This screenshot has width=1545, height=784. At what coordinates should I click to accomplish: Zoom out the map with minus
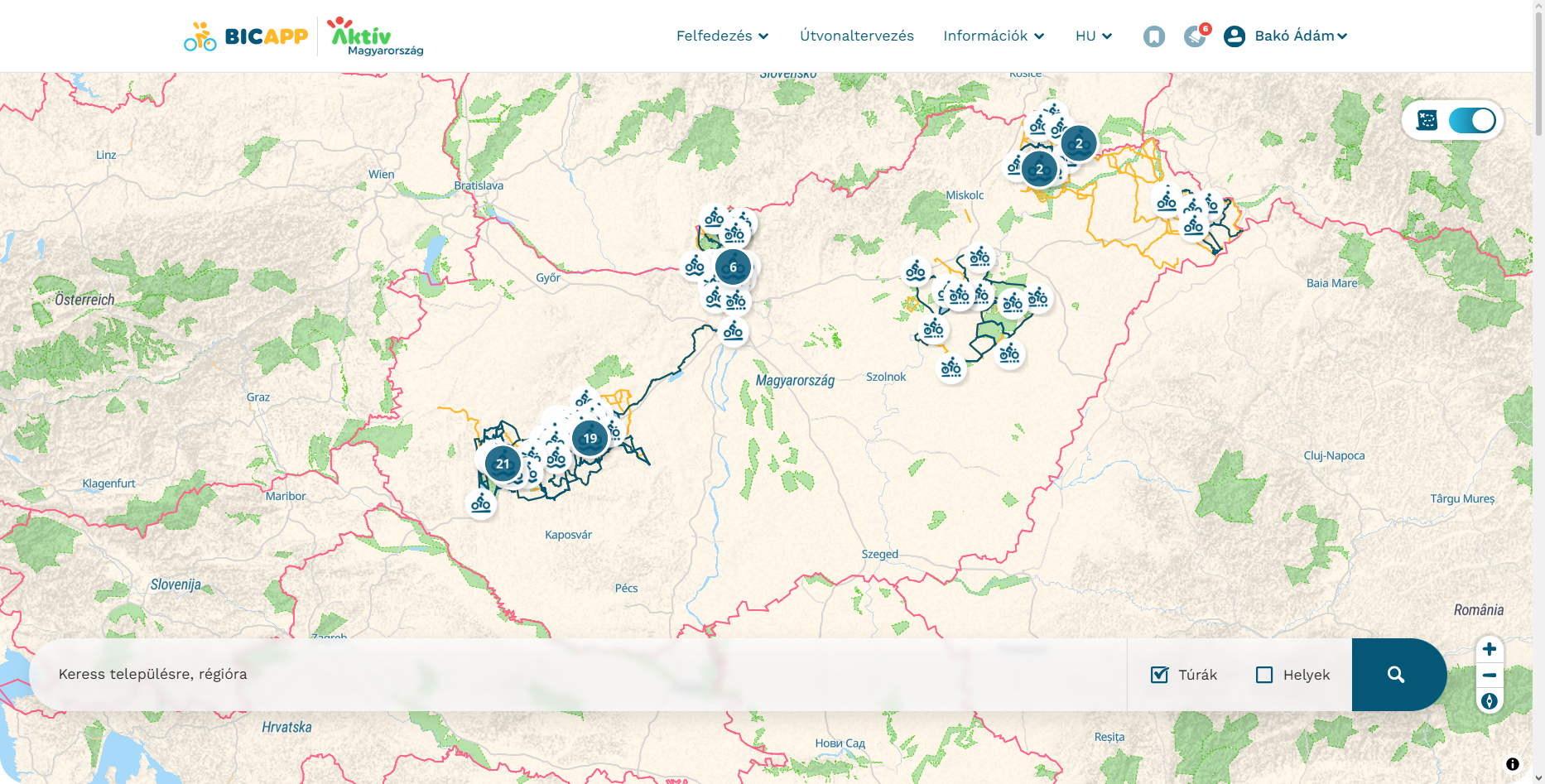1489,676
